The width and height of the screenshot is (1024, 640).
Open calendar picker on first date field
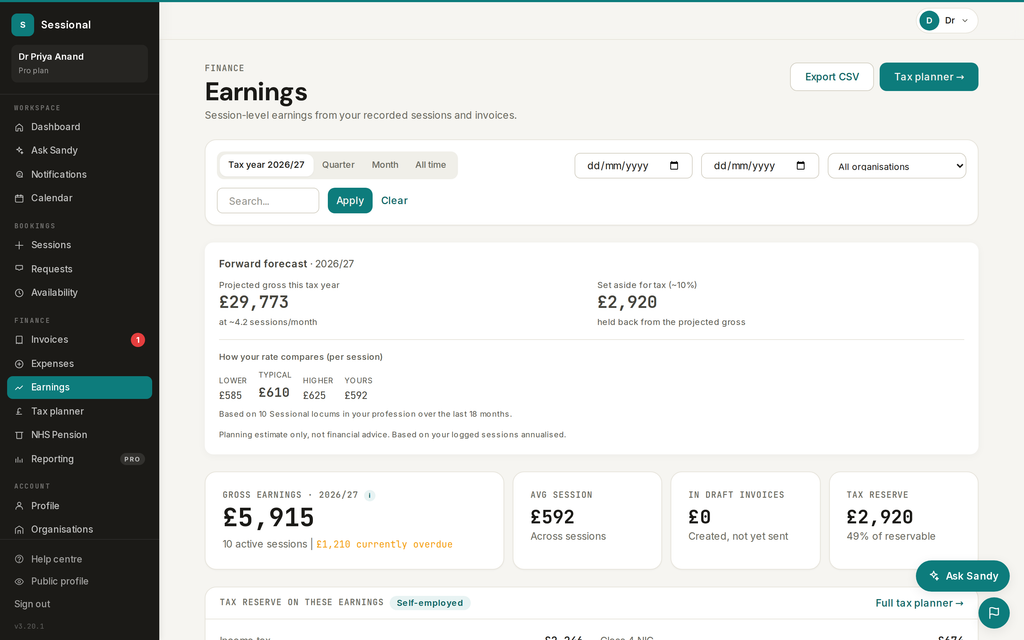[674, 166]
